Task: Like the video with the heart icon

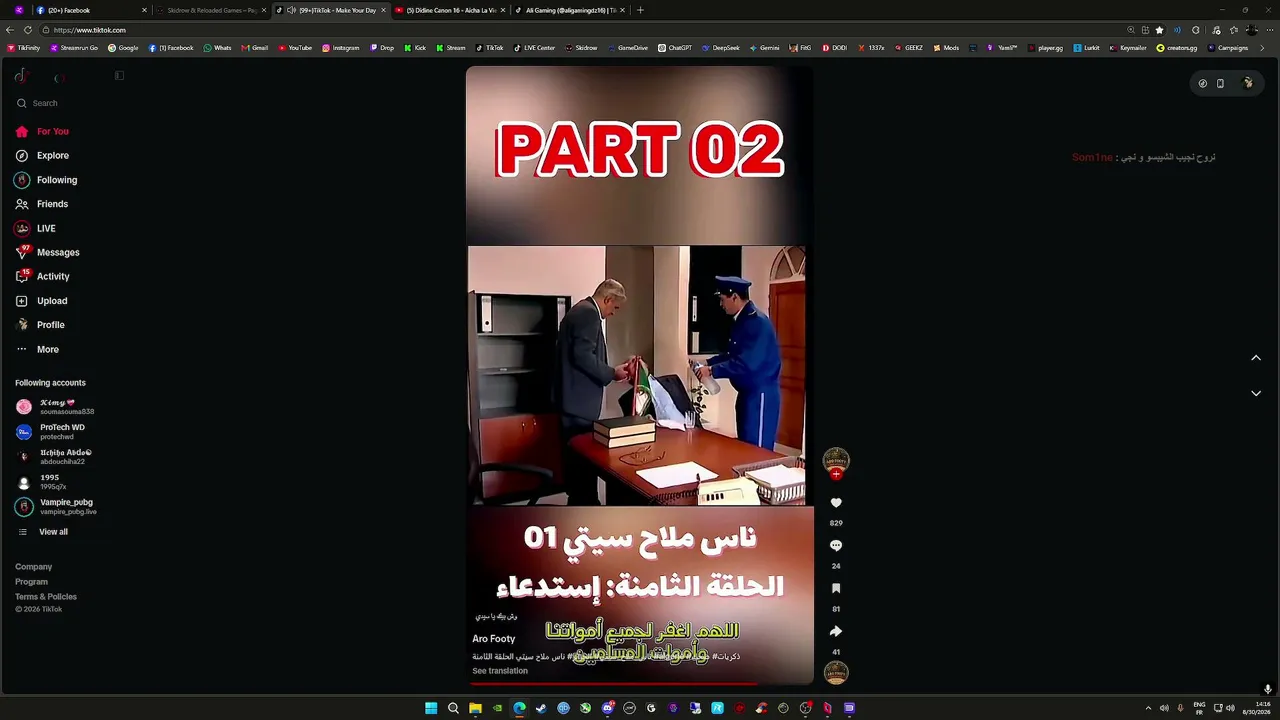Action: click(836, 503)
